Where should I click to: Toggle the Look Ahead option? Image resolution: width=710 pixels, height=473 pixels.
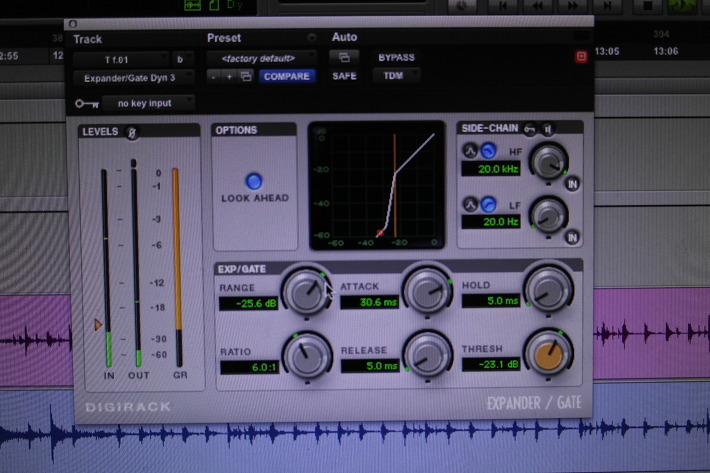(254, 181)
